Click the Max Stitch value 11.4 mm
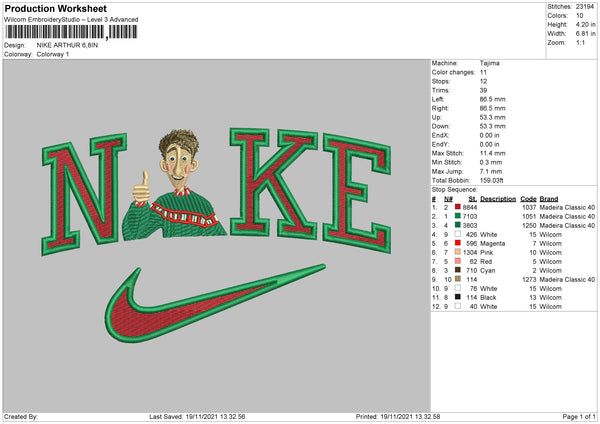The height and width of the screenshot is (424, 600). 492,153
